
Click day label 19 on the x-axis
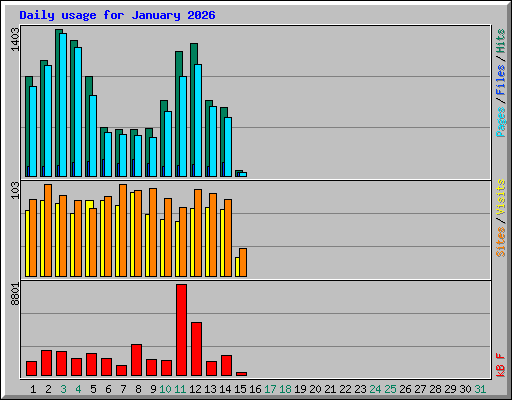point(300,389)
